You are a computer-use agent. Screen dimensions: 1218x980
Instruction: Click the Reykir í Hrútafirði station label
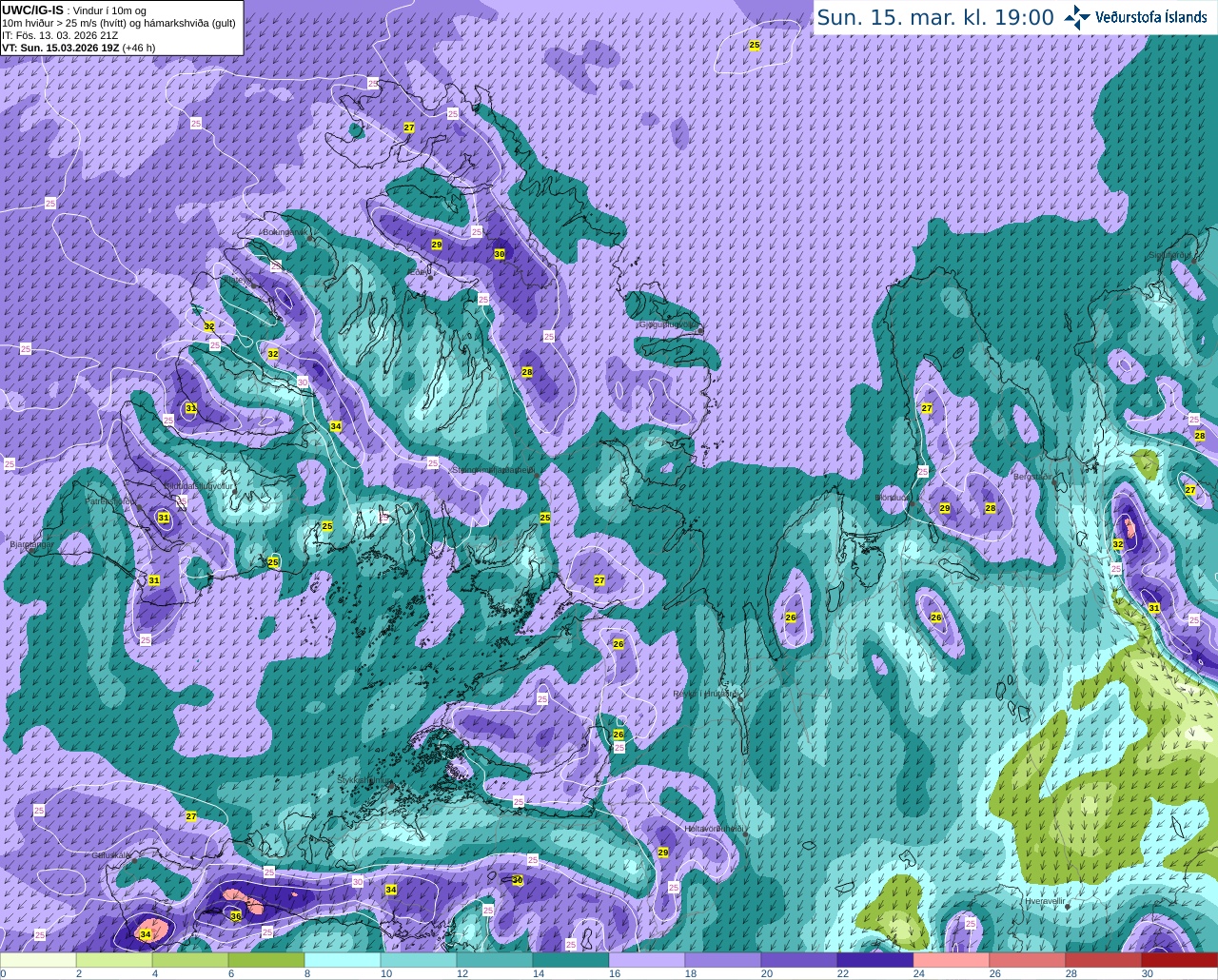(x=705, y=694)
